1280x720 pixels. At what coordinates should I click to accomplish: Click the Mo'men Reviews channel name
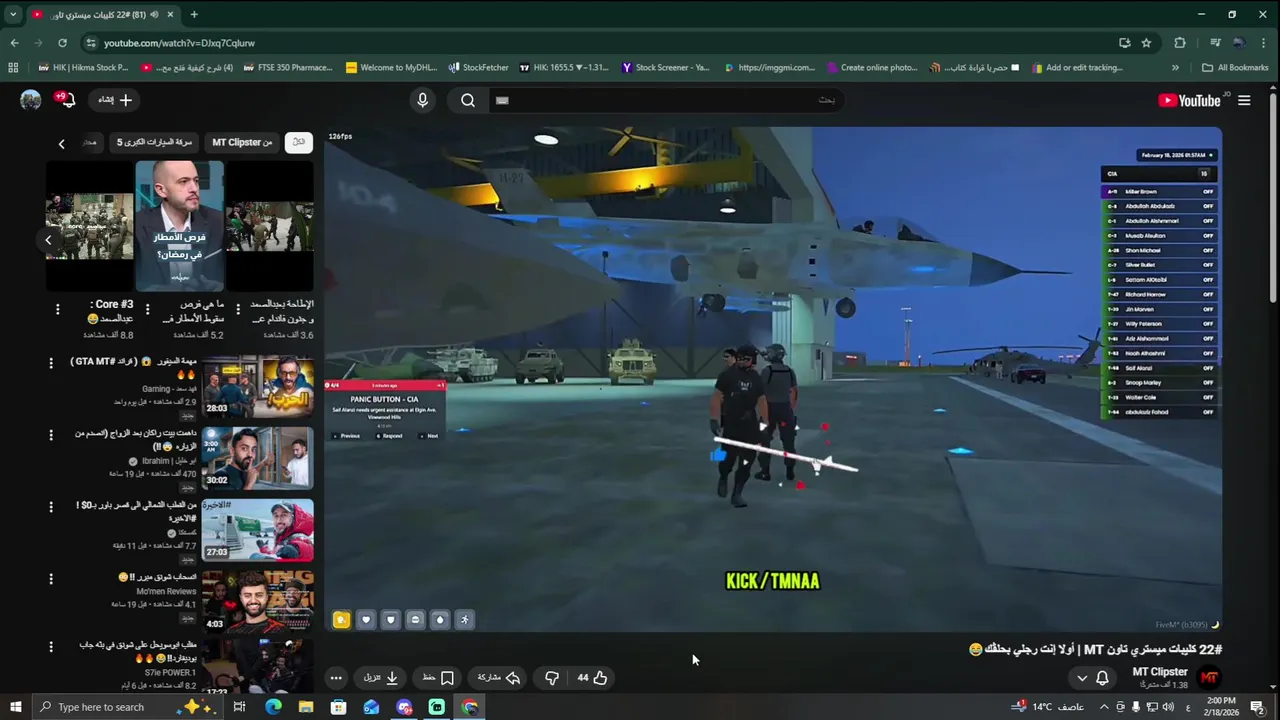tap(167, 592)
